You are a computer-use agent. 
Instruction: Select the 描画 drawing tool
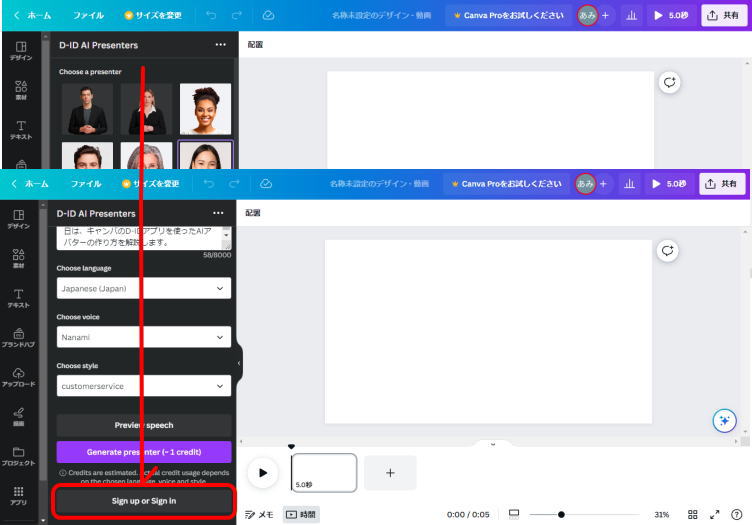[x=18, y=416]
